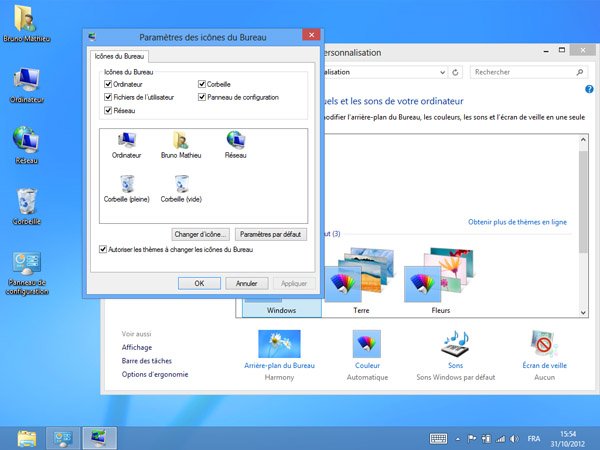600x450 pixels.
Task: Open Action Center flag tray icon
Action: click(x=472, y=439)
